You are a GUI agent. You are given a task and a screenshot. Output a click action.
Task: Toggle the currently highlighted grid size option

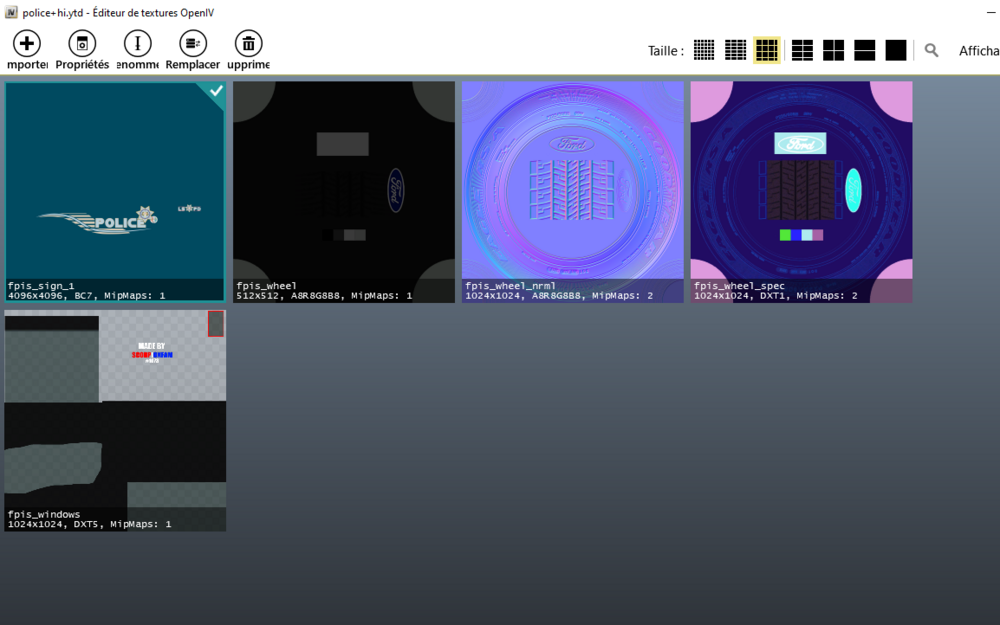pyautogui.click(x=767, y=49)
